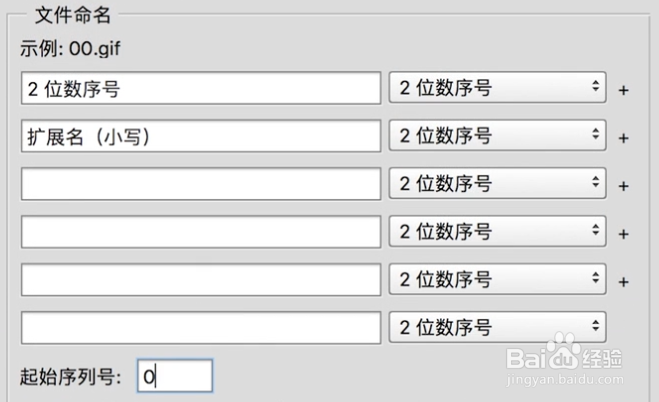659x402 pixels.
Task: Focus the fourth file naming text field
Action: pos(200,232)
